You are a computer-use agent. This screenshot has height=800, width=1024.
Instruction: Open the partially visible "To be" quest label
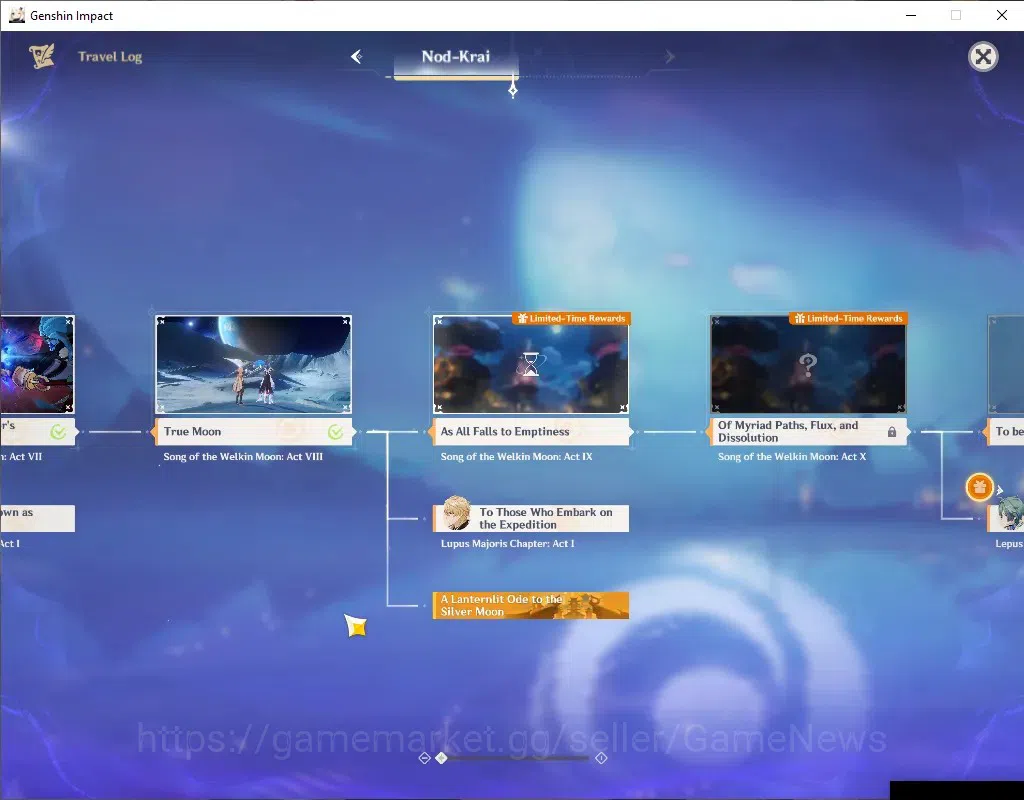pos(1004,432)
